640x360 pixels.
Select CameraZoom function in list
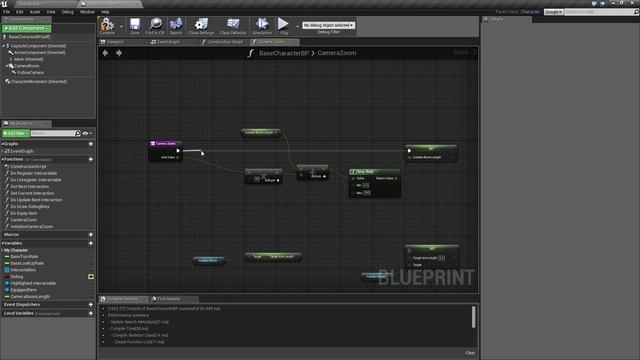pos(24,220)
